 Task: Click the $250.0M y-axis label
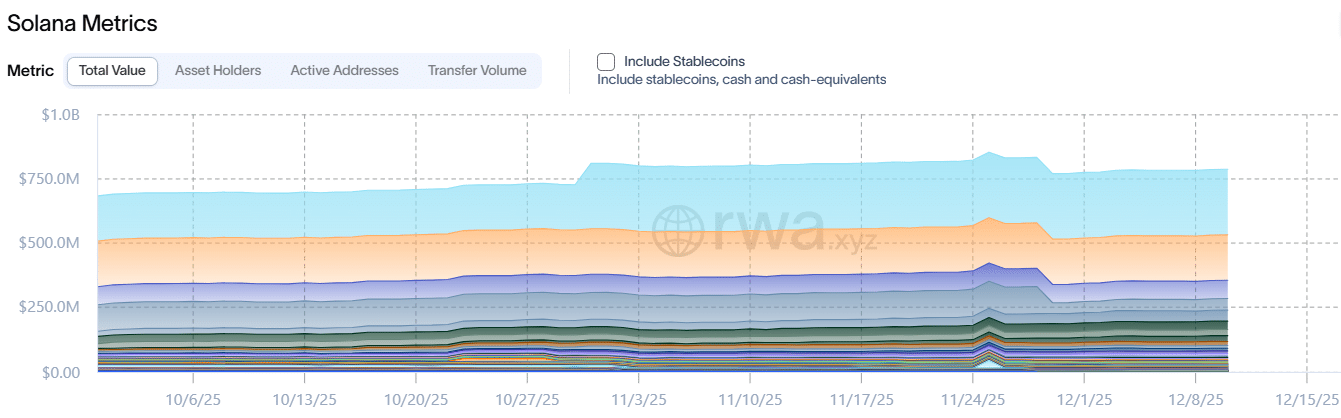tap(48, 307)
